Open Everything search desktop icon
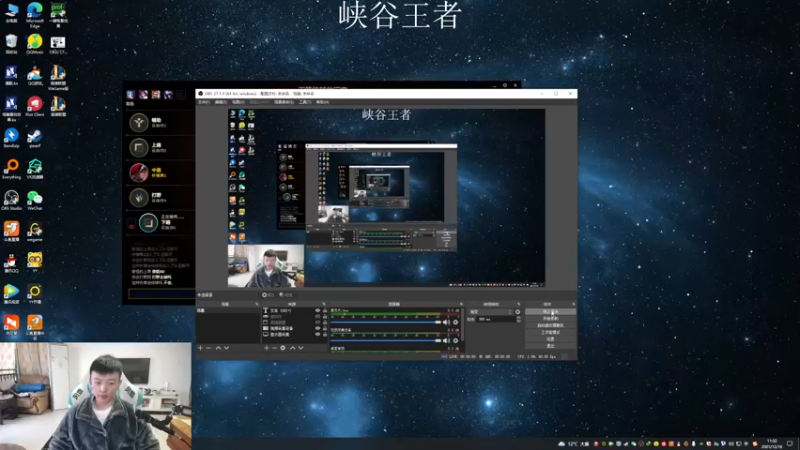Screen dimensions: 800x450 (11, 169)
